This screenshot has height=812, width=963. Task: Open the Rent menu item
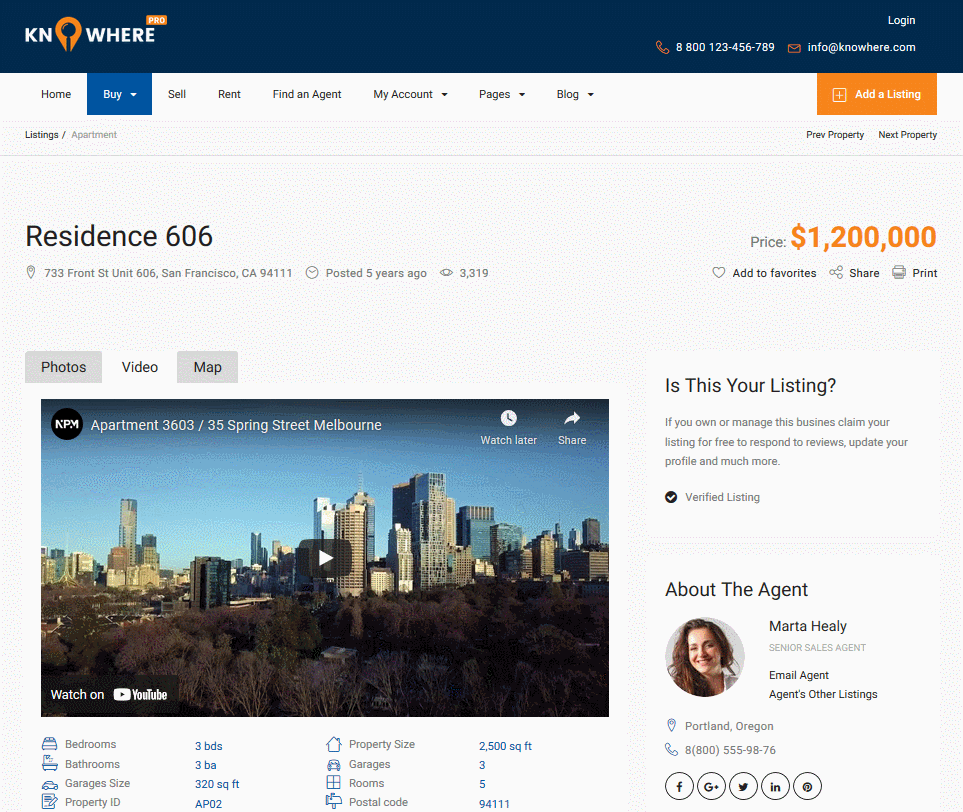point(229,94)
